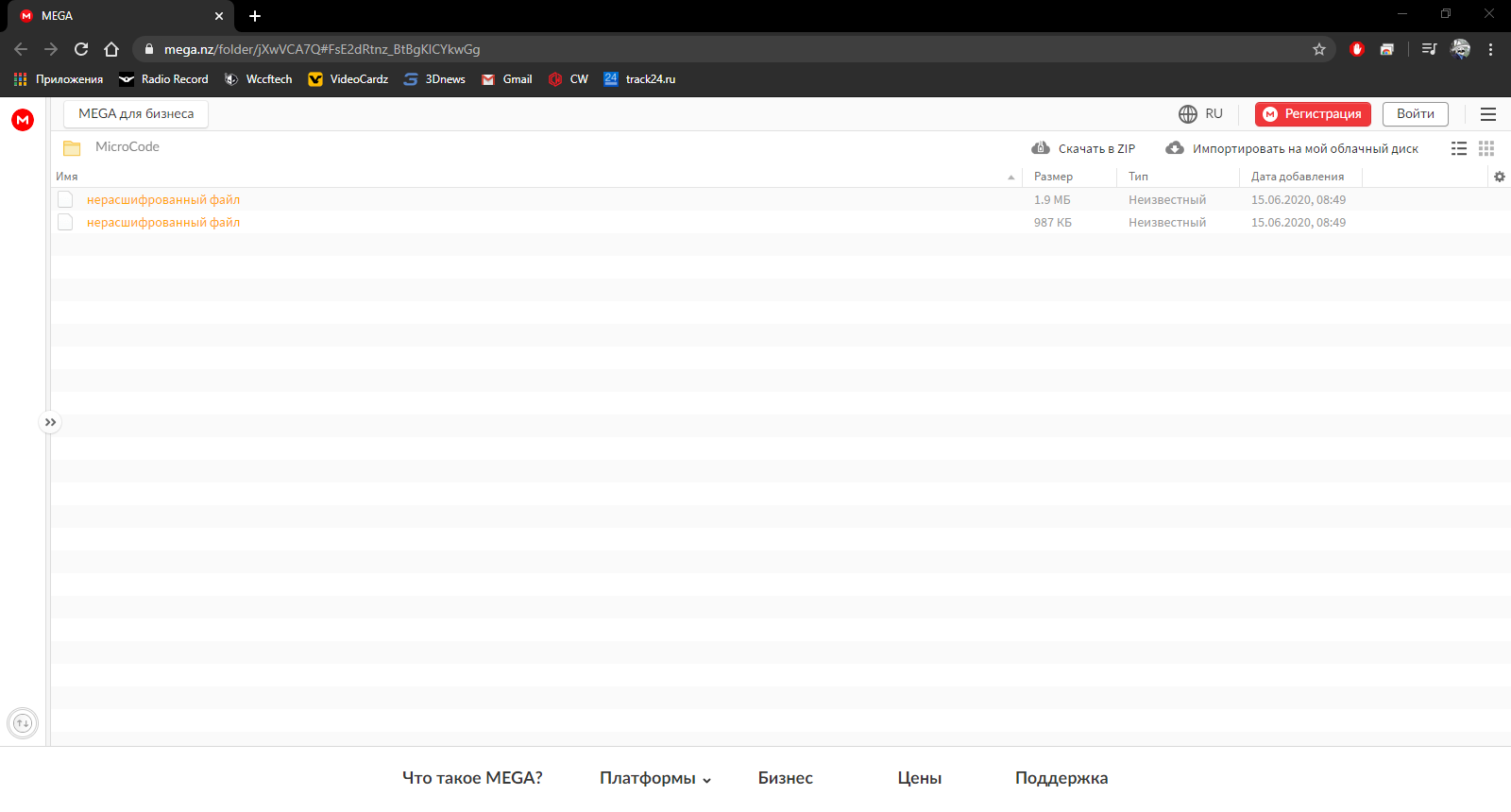
Task: Click the red MEGA logo icon
Action: pyautogui.click(x=23, y=120)
